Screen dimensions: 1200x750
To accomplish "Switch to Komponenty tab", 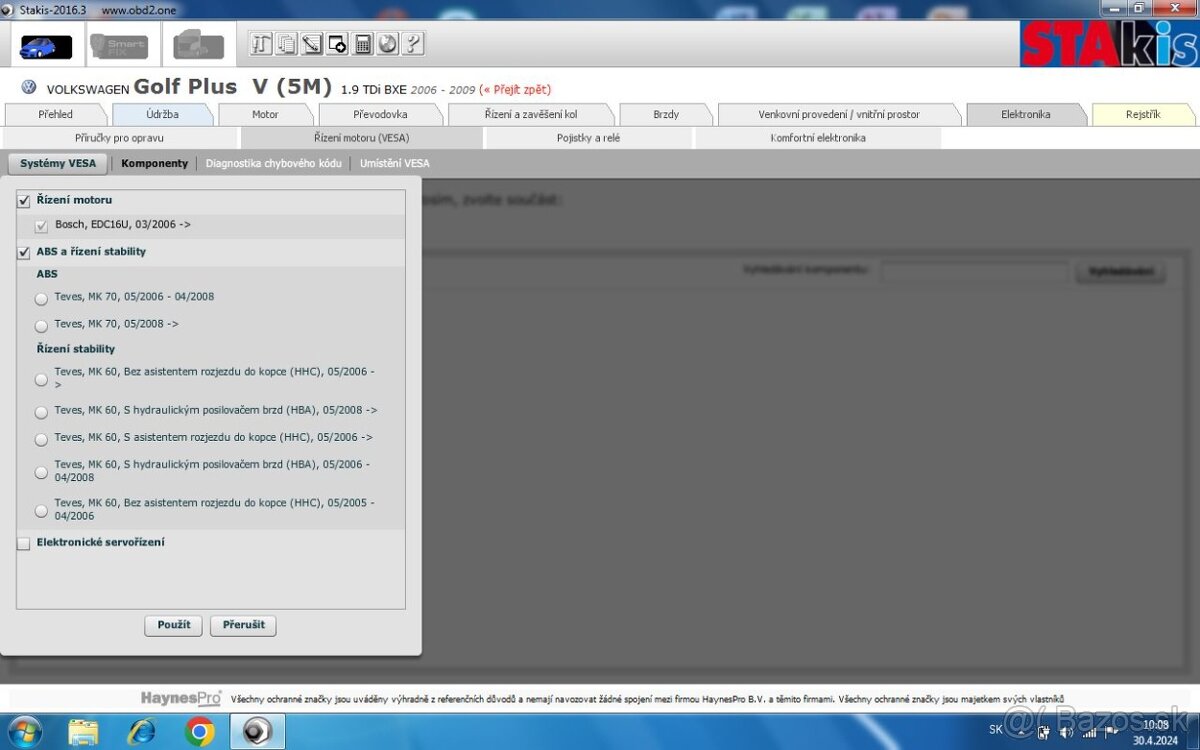I will (154, 163).
